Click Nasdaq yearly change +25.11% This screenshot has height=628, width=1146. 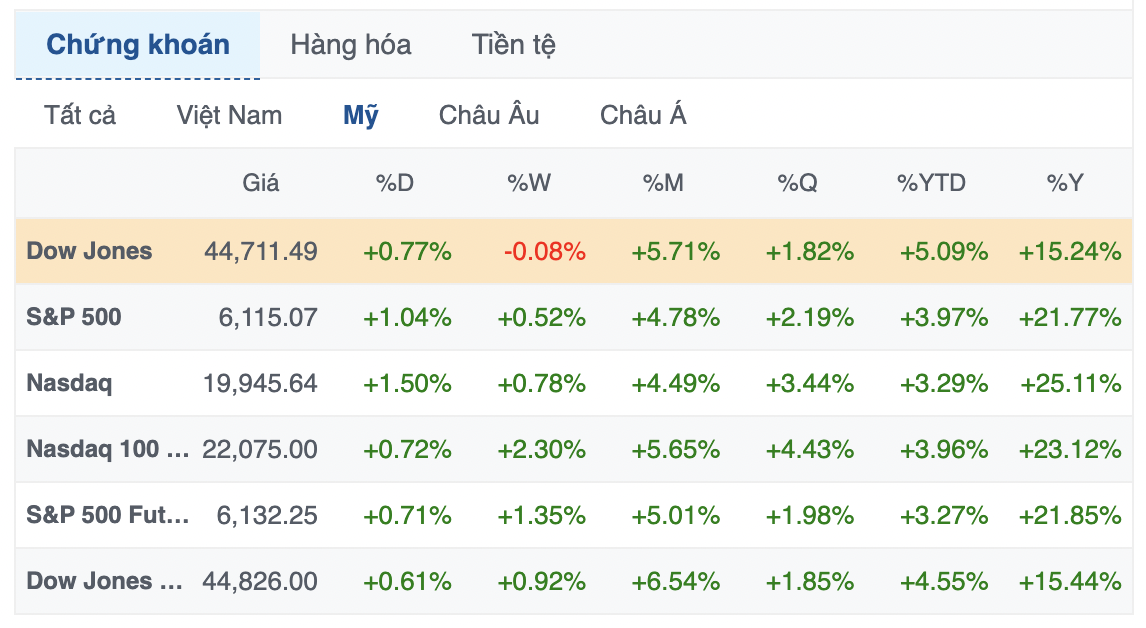point(1070,383)
